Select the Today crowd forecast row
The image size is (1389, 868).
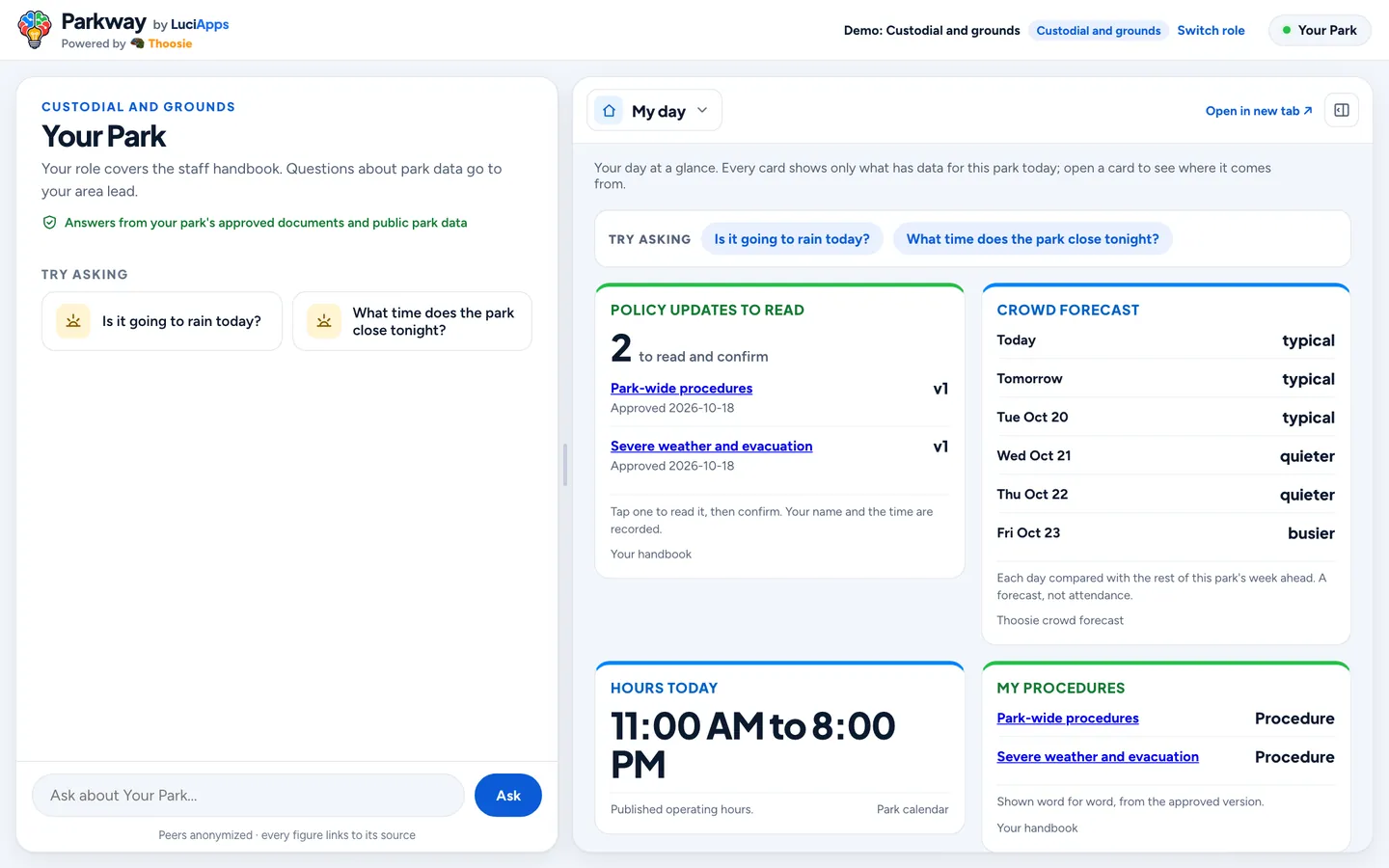click(1165, 340)
